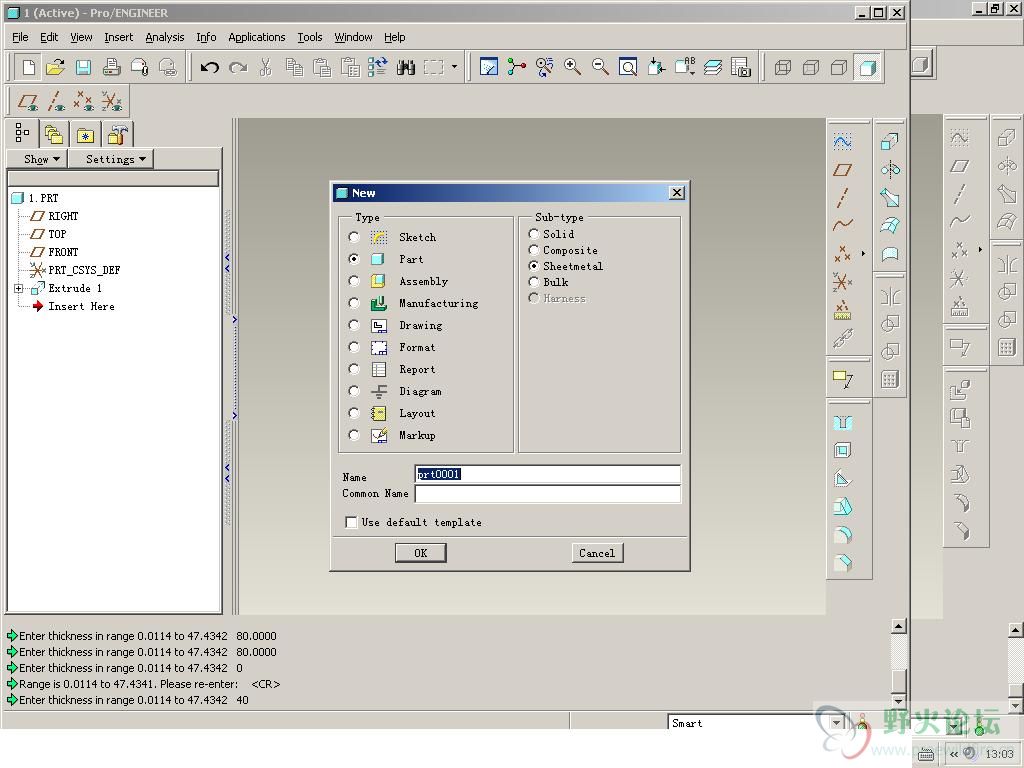The width and height of the screenshot is (1024, 768).
Task: Open the Favorites tab in navigator
Action: pyautogui.click(x=86, y=135)
